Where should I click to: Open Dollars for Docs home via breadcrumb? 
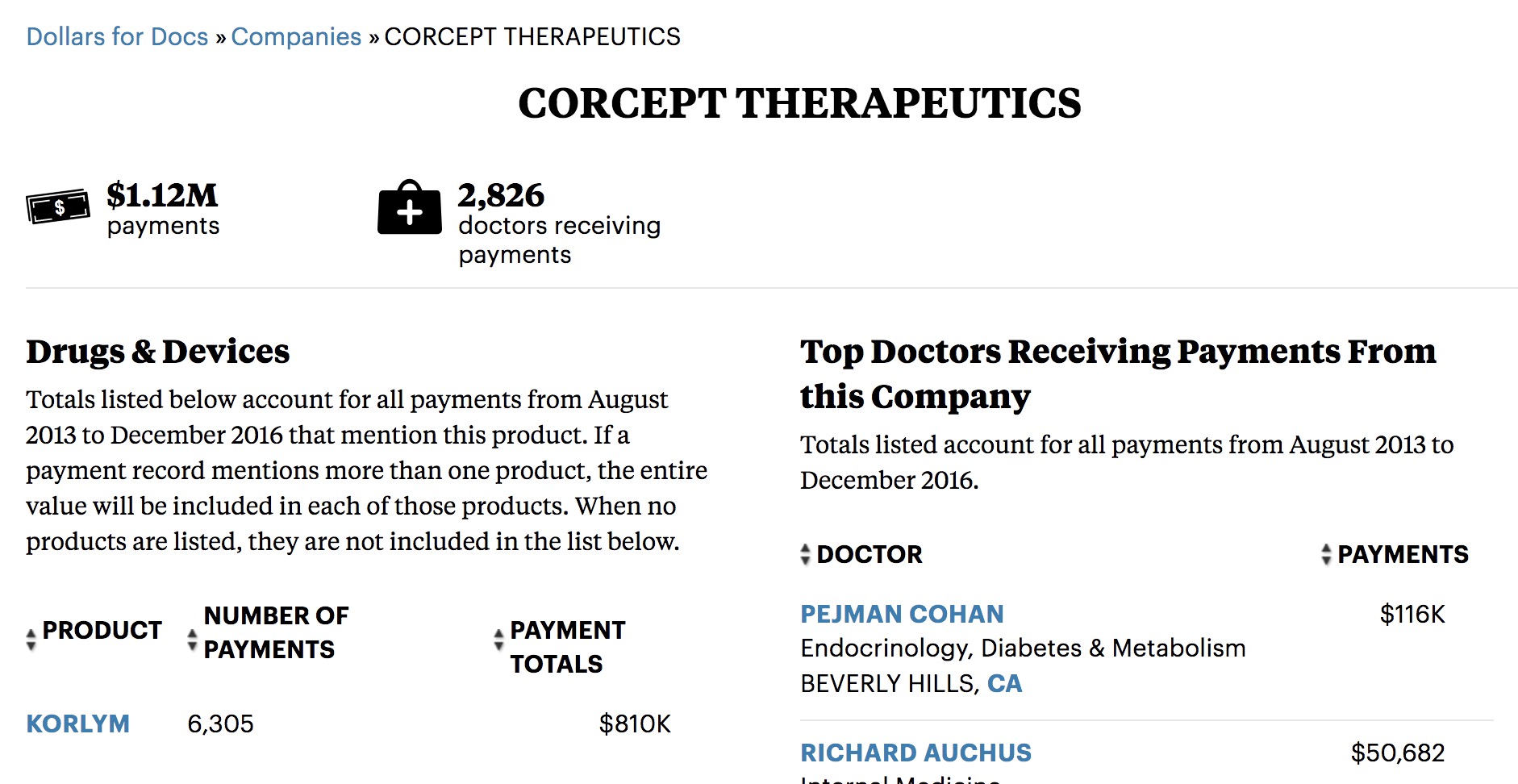click(117, 36)
